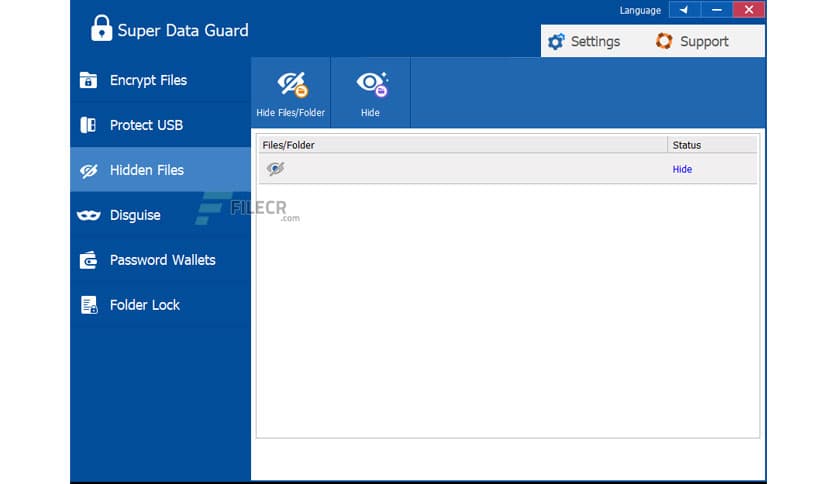Screen dimensions: 836x484
Task: Click the Status column header
Action: pos(712,145)
